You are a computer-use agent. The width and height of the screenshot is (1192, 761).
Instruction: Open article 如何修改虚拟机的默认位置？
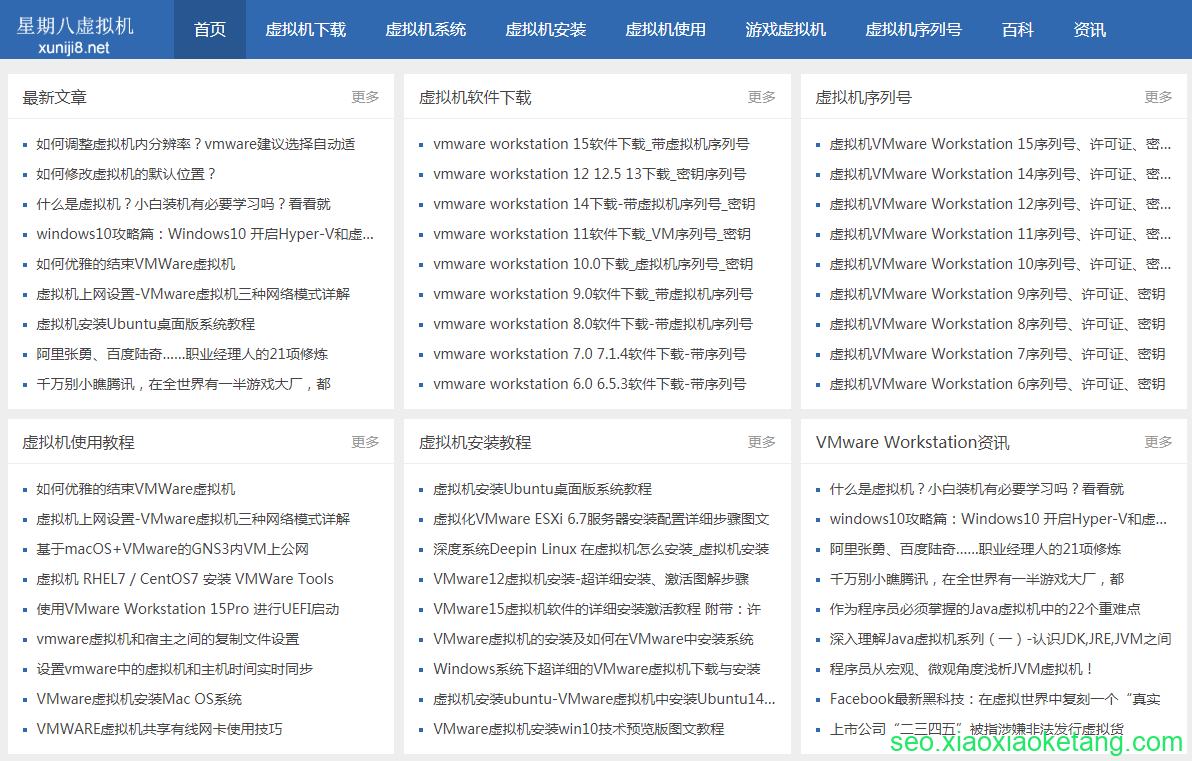click(126, 174)
